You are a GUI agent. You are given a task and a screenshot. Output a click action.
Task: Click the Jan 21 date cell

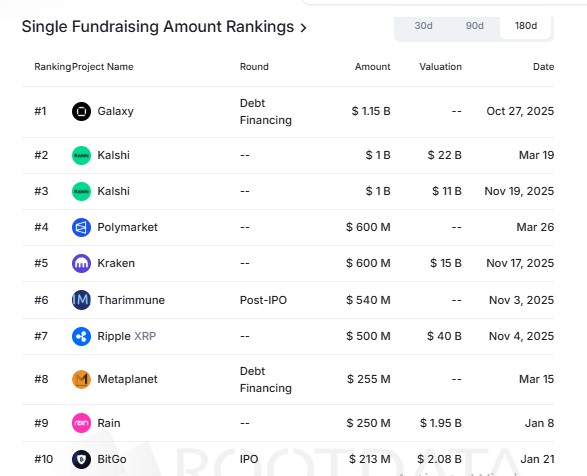(537, 459)
